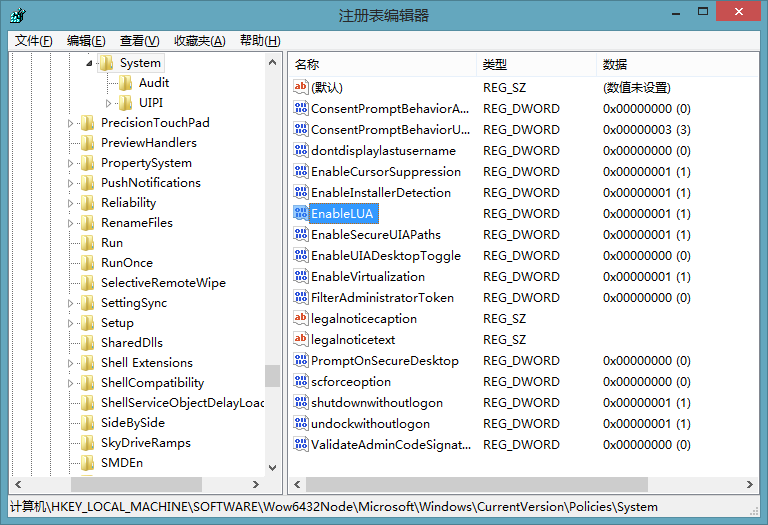This screenshot has height=525, width=768.
Task: Expand the Reliability key
Action: coord(71,203)
